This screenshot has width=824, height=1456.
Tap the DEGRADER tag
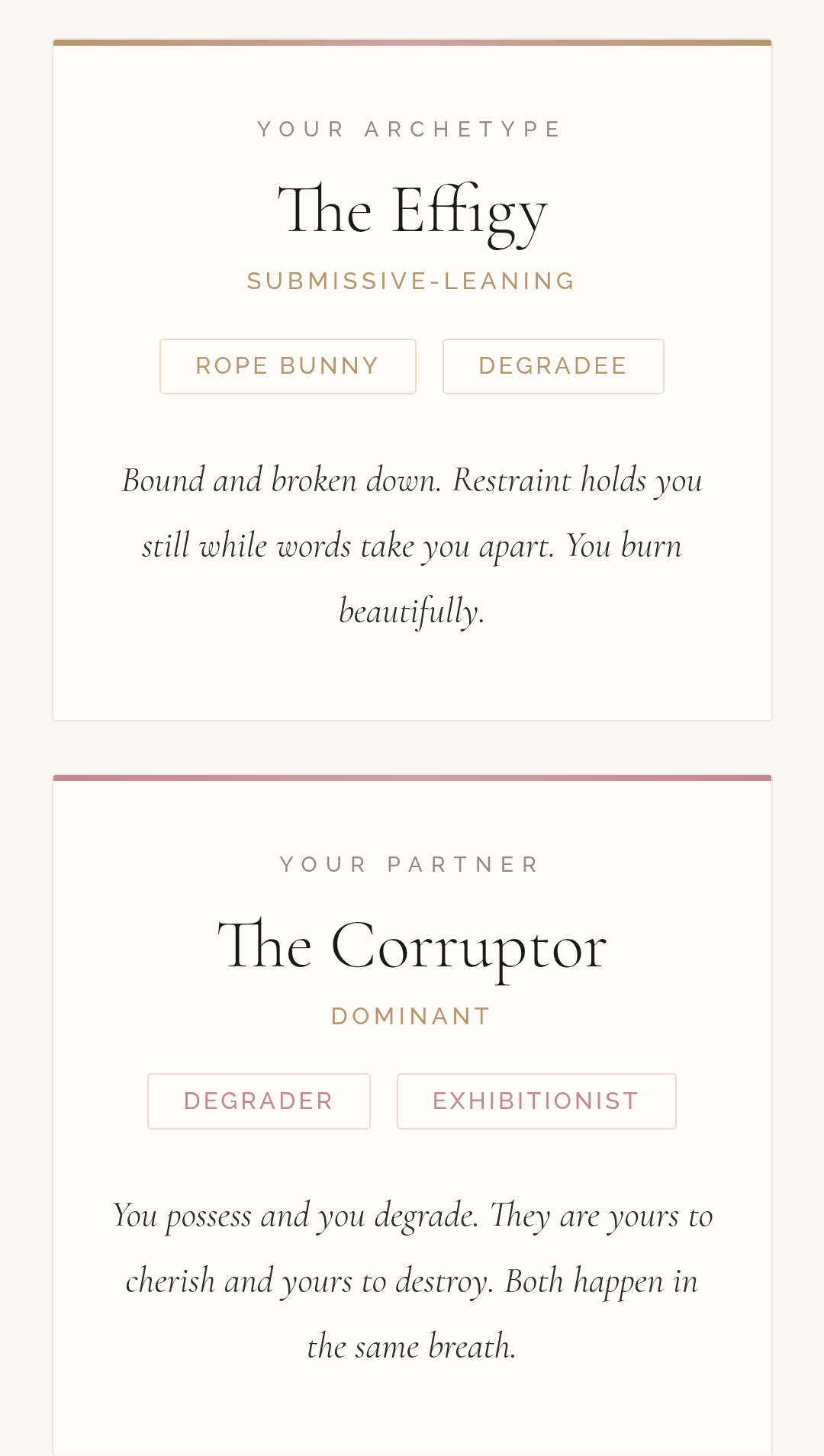point(259,1101)
